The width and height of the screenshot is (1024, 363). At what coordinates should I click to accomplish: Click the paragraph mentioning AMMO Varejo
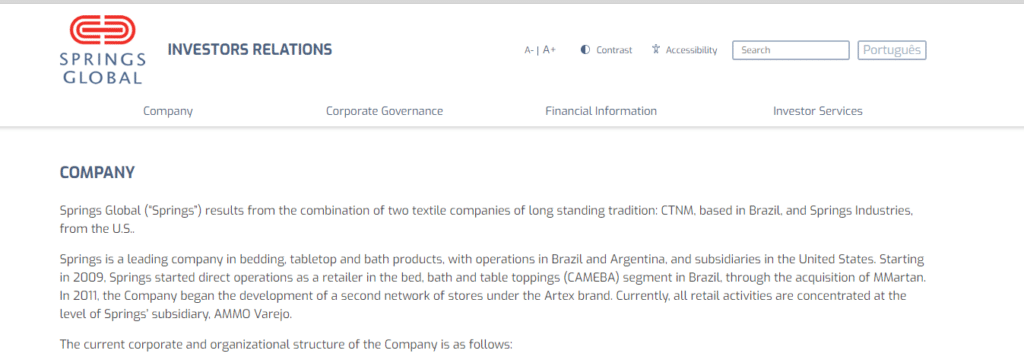[492, 287]
